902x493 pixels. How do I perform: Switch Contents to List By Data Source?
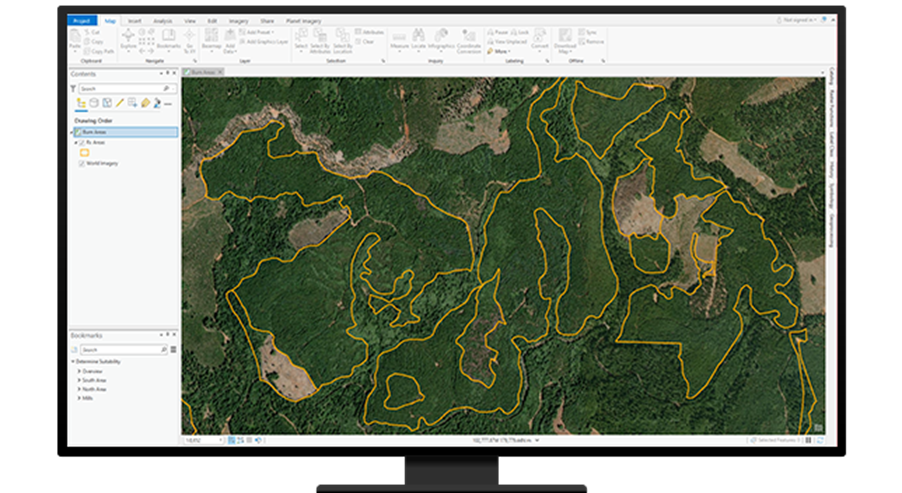pyautogui.click(x=94, y=103)
